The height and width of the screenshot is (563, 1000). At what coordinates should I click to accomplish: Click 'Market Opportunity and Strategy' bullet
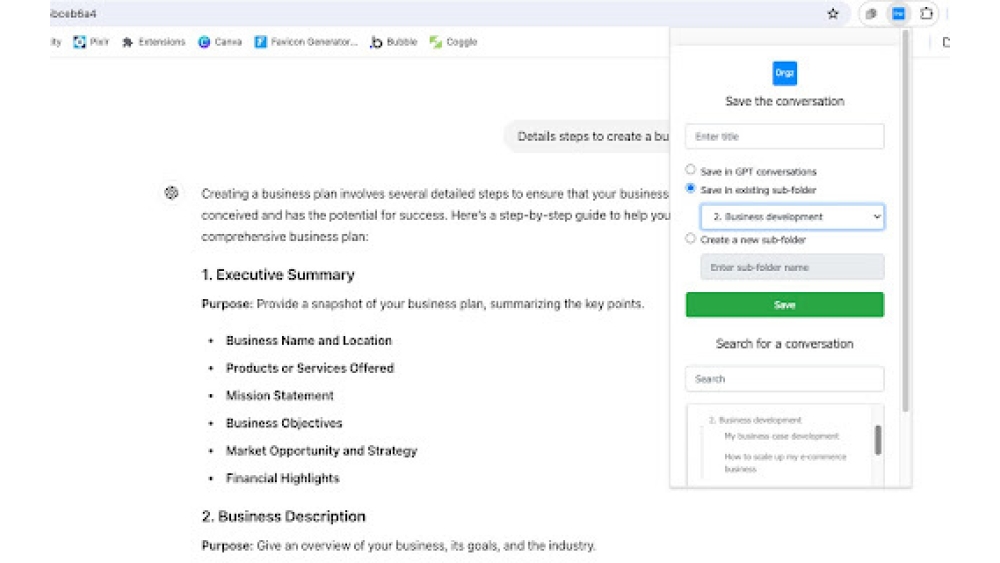321,451
